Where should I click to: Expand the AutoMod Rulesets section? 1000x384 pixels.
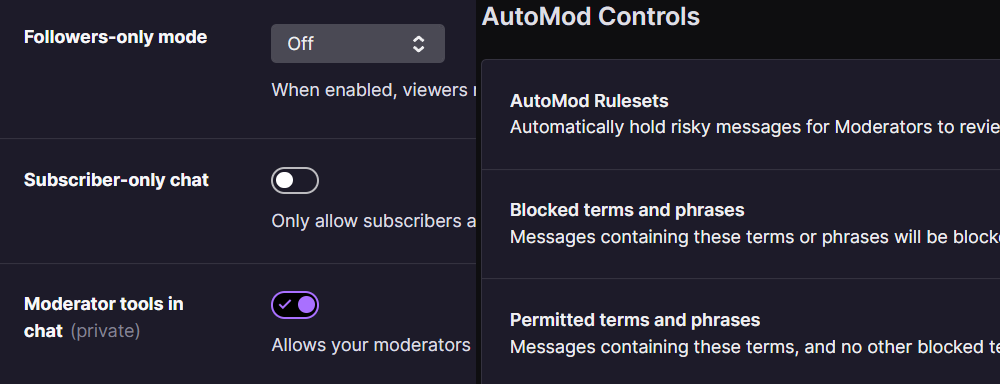[740, 115]
